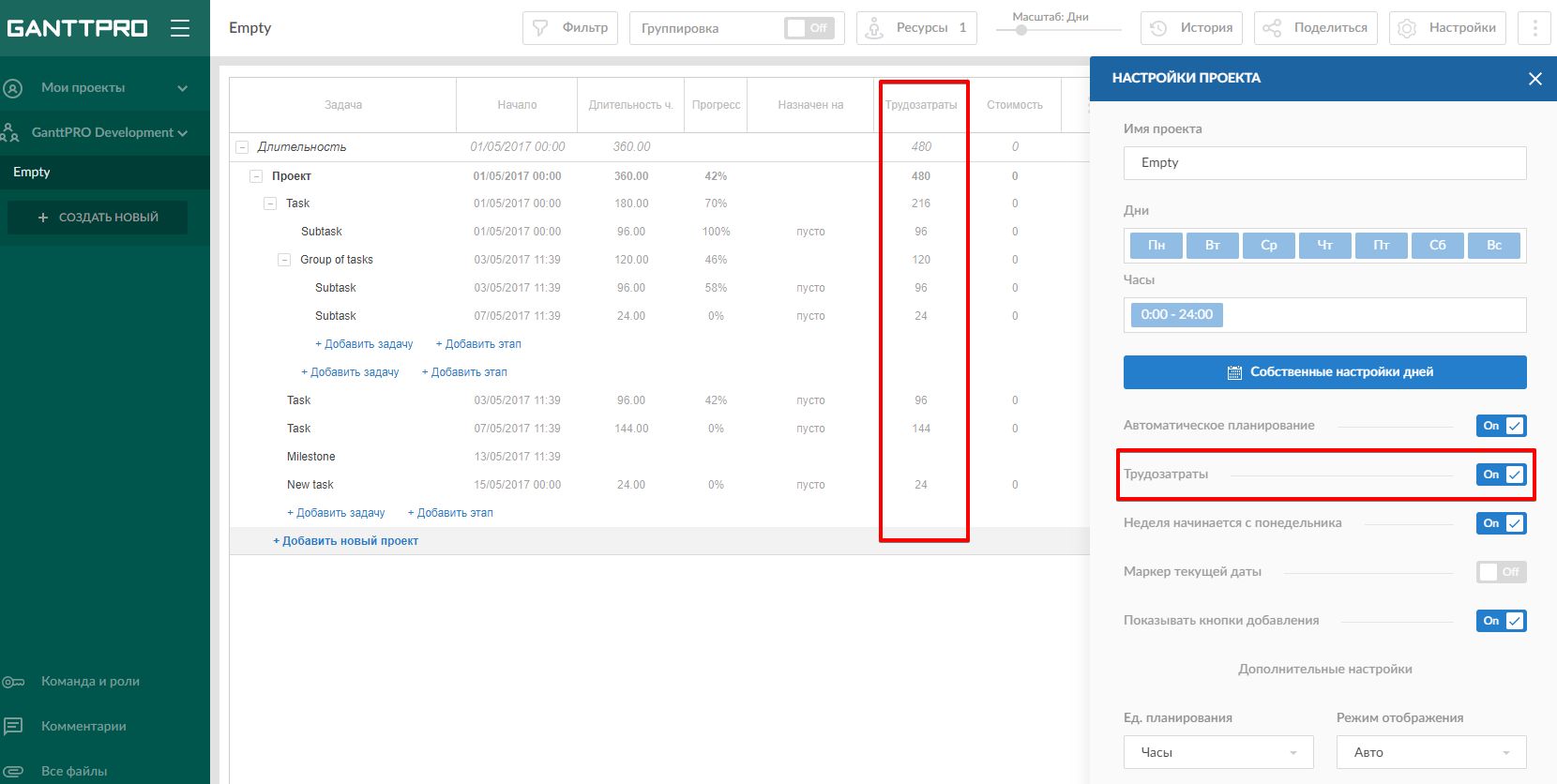Click Добавить новый проект link
The width and height of the screenshot is (1557, 784).
pyautogui.click(x=345, y=541)
